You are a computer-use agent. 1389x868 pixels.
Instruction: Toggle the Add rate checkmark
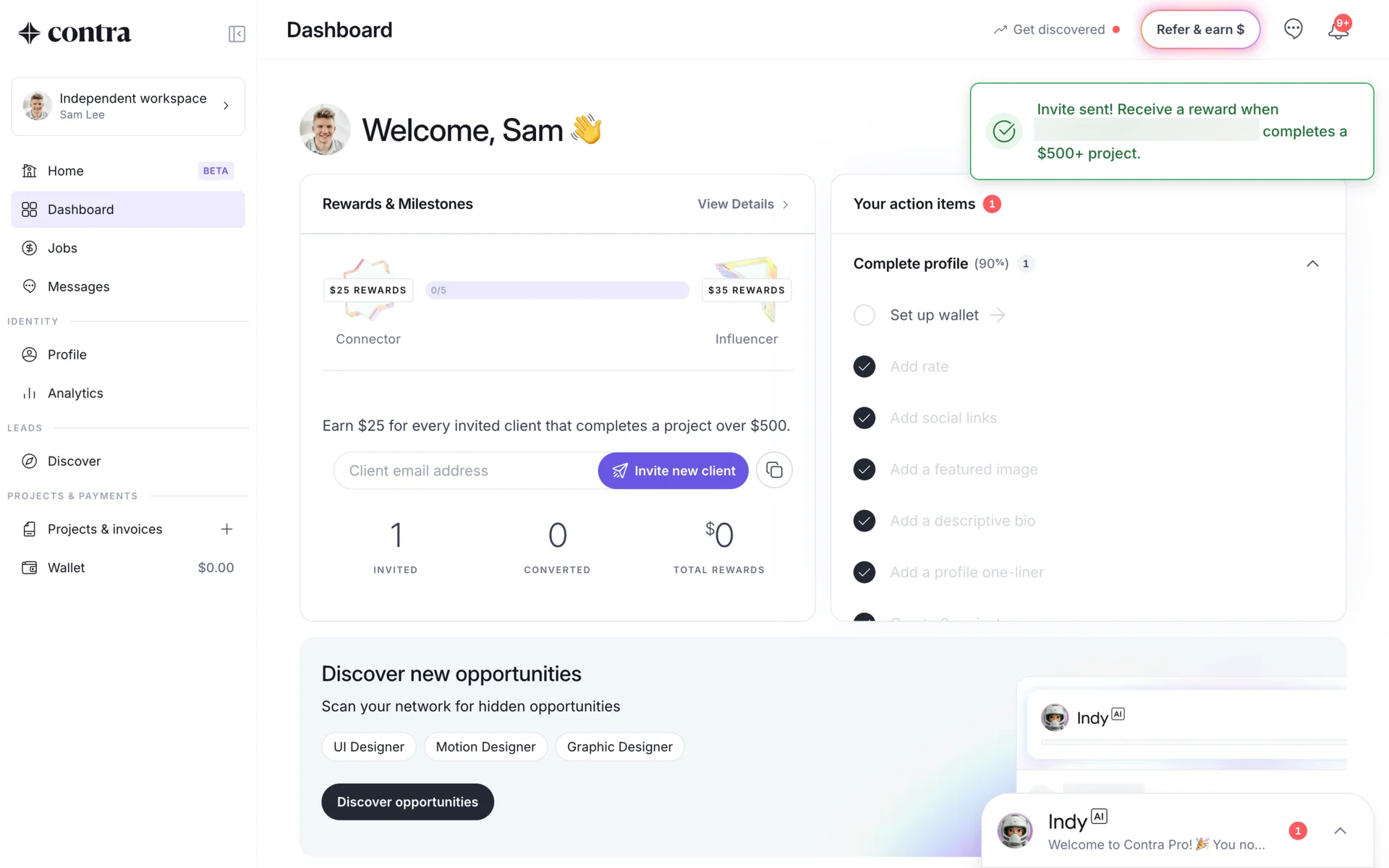865,366
